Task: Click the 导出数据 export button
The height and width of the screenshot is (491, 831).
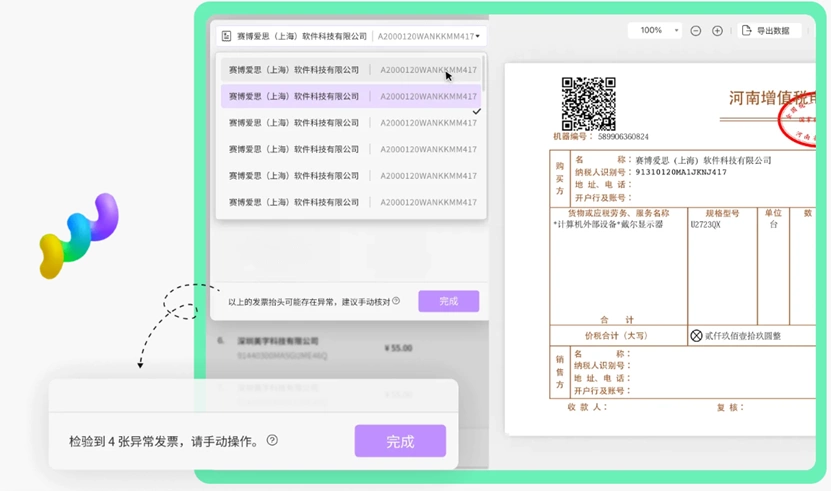Action: (766, 31)
